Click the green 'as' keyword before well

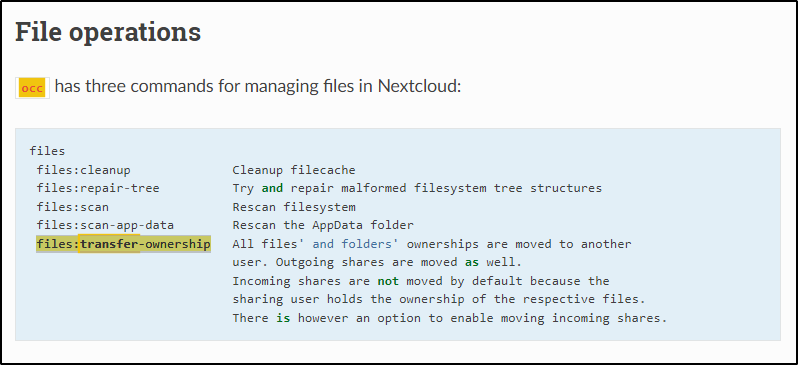pyautogui.click(x=472, y=263)
